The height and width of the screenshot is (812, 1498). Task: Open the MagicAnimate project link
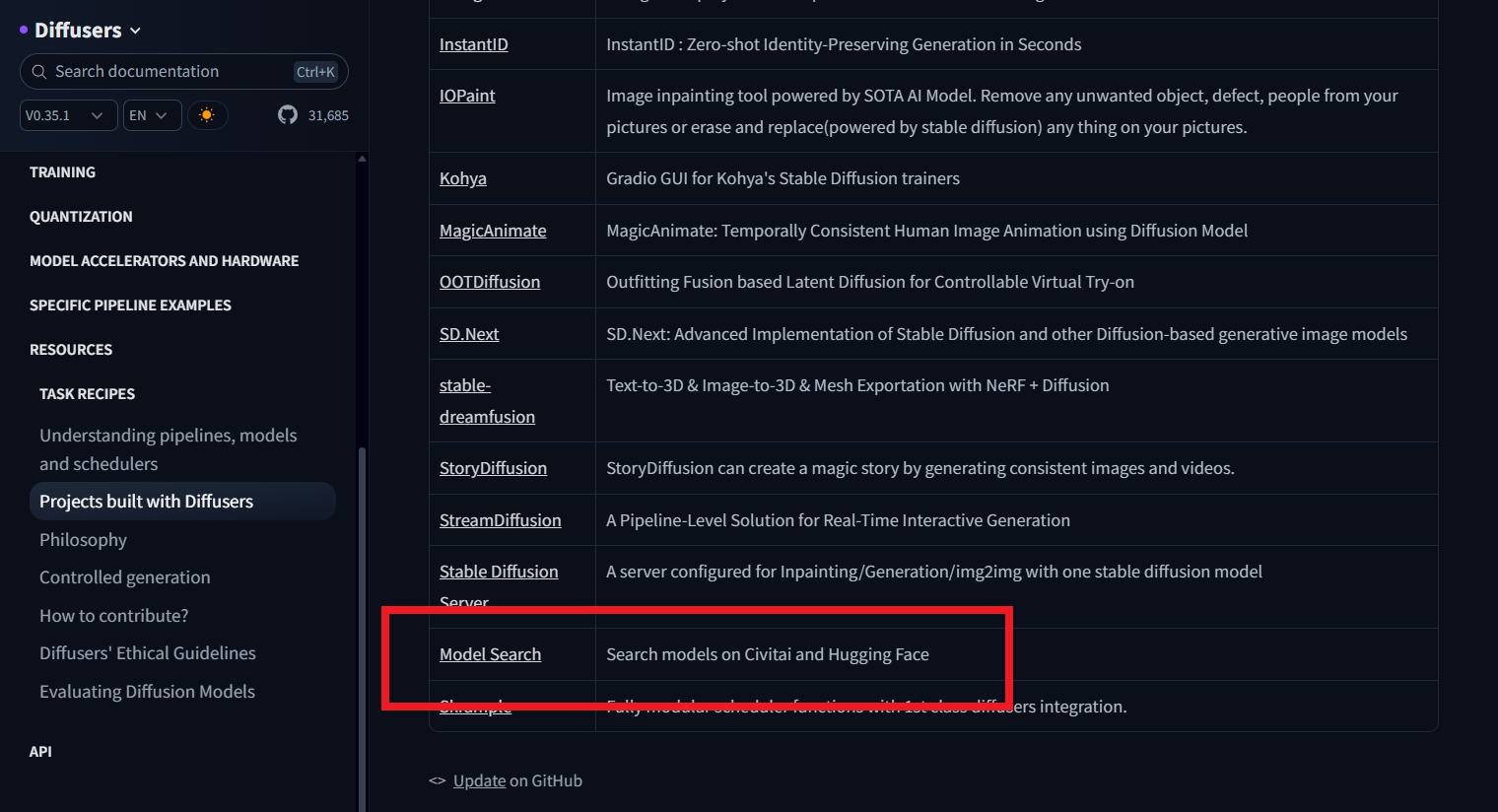pyautogui.click(x=493, y=231)
